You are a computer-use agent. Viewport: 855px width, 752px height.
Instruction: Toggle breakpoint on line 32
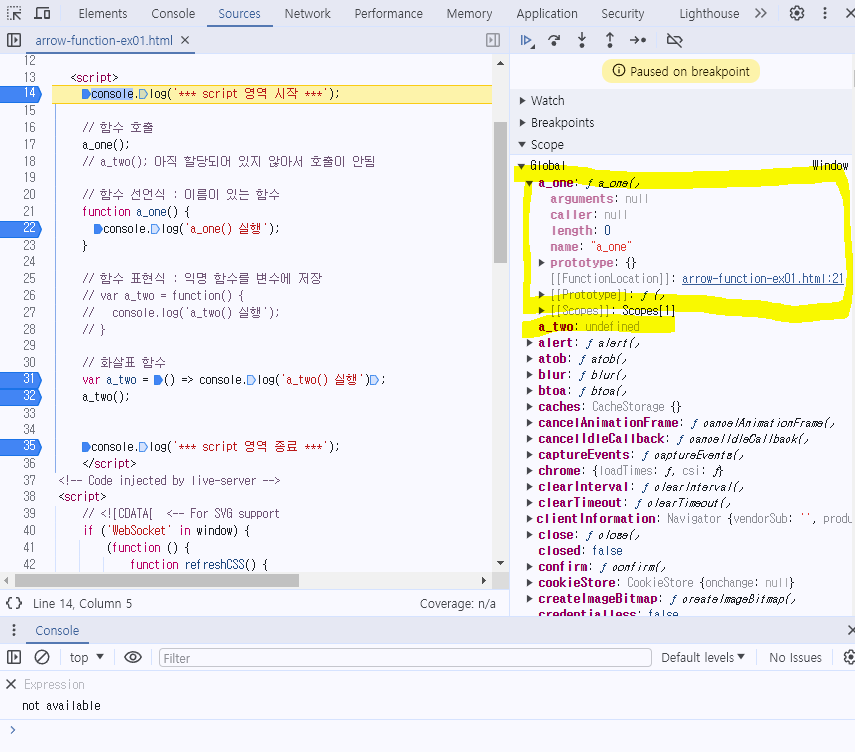[21, 396]
